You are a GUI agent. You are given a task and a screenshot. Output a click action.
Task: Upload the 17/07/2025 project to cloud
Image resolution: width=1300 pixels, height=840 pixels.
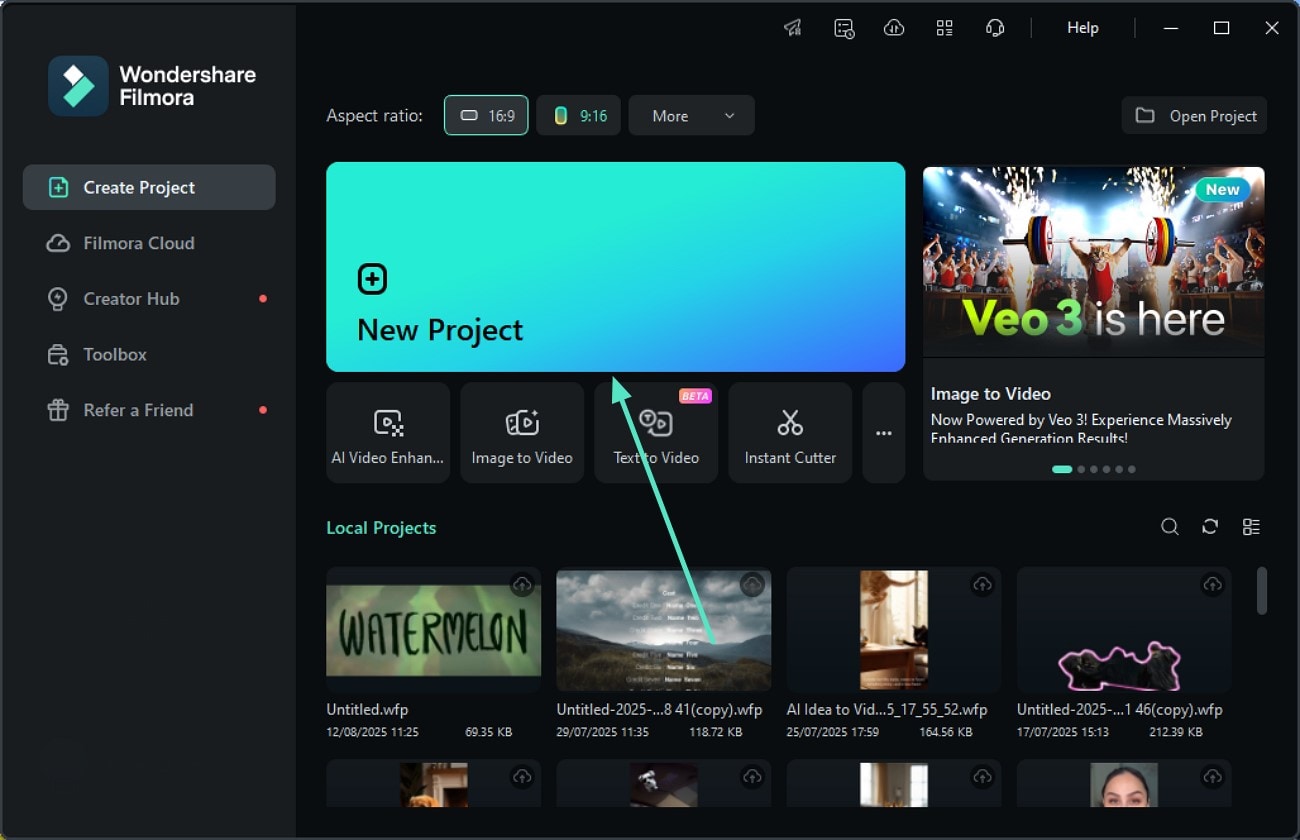click(1212, 584)
